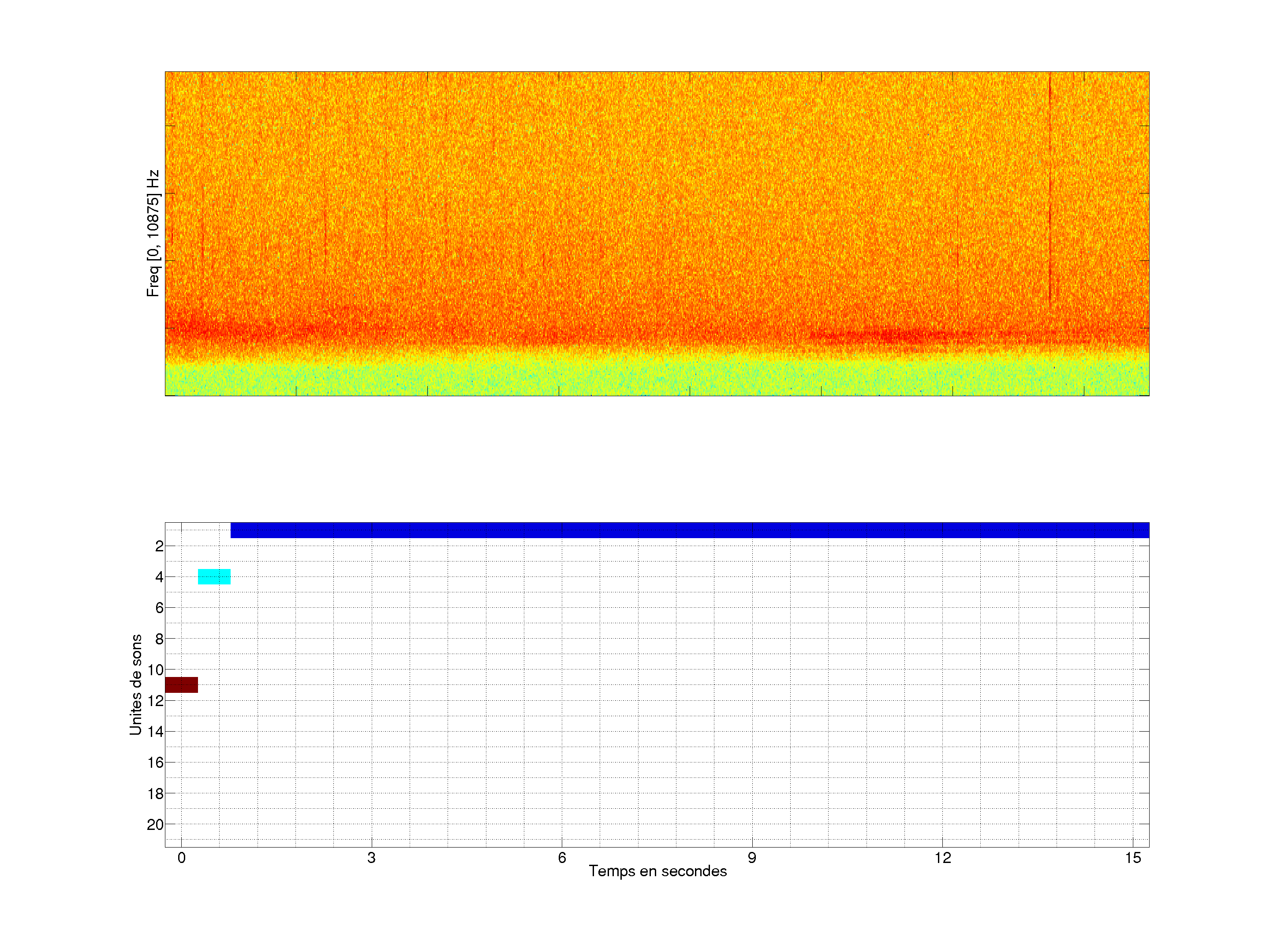Viewport: 1270px width, 952px height.
Task: Click y-axis tick label 2
Action: tap(159, 546)
